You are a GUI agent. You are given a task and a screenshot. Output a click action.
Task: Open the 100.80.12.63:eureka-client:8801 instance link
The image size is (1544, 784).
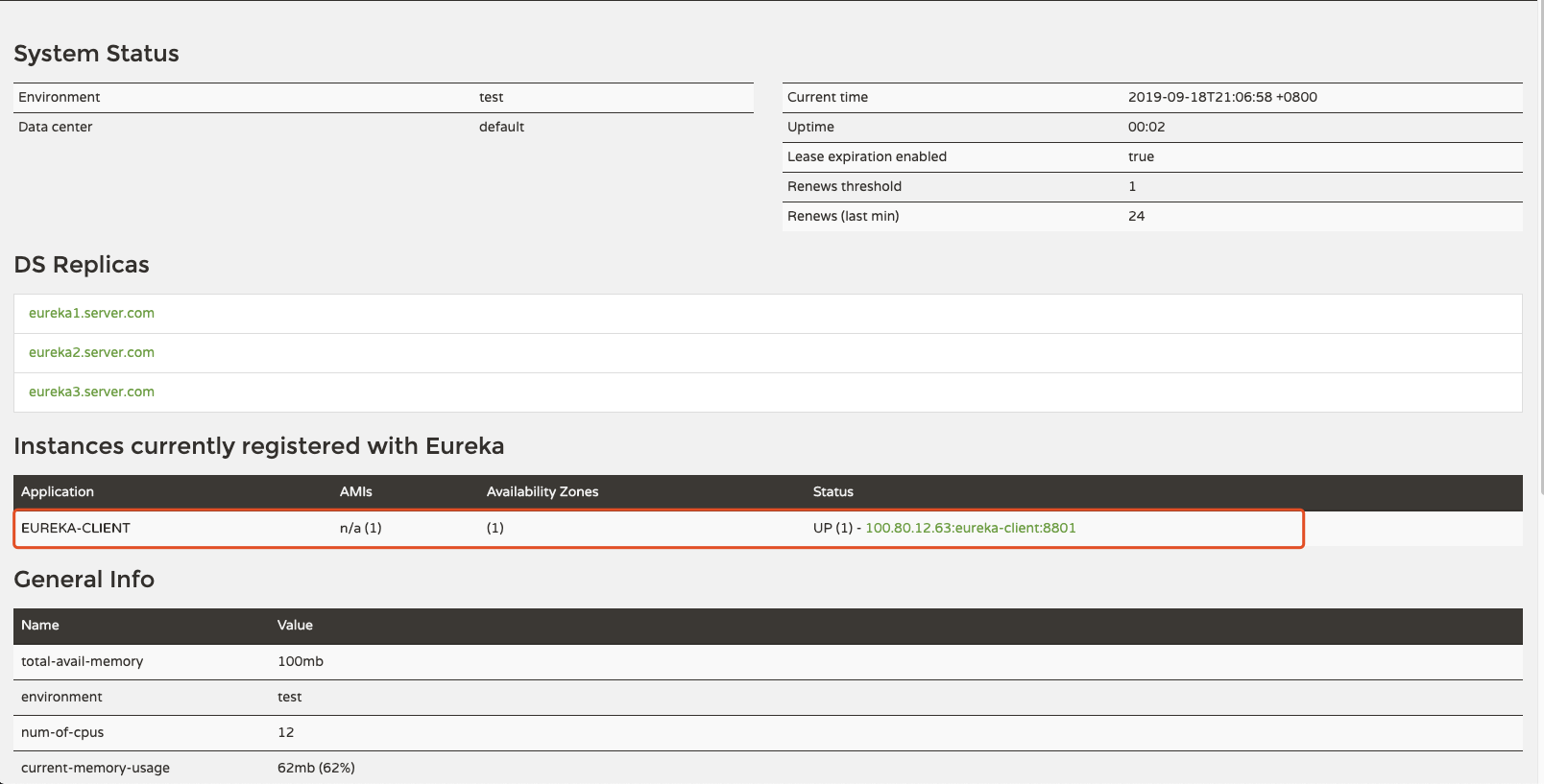971,528
